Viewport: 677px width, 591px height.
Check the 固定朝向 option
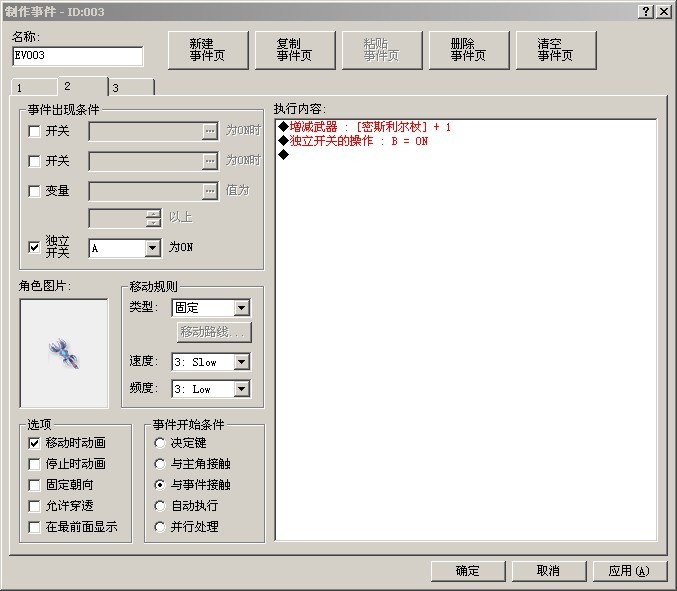(x=34, y=485)
